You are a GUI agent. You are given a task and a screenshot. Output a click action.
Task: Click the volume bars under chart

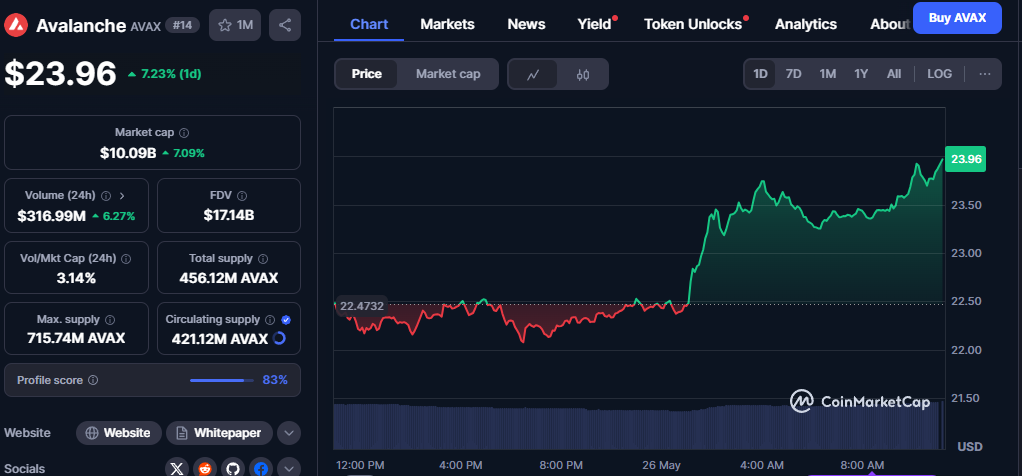[639, 426]
